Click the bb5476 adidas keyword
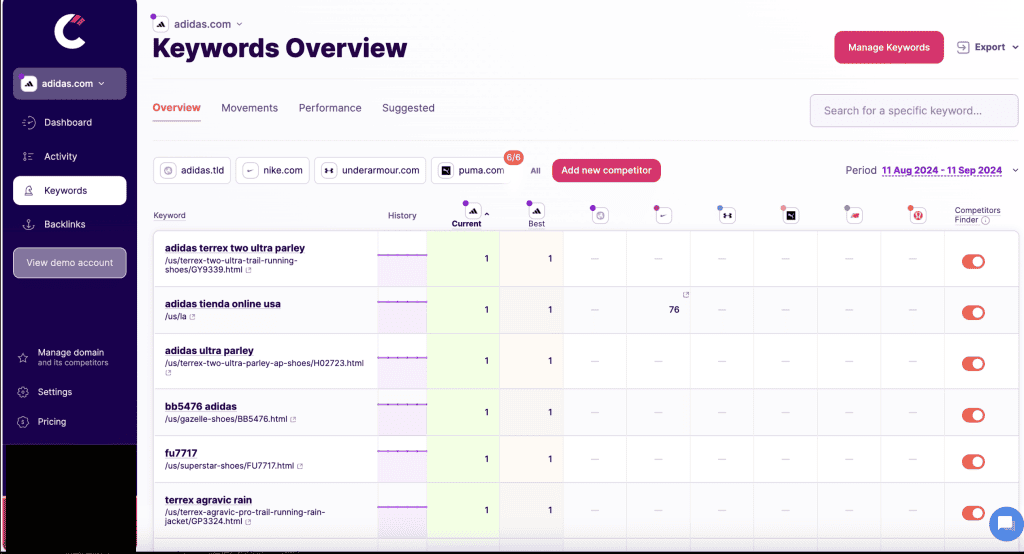This screenshot has width=1024, height=554. point(200,406)
